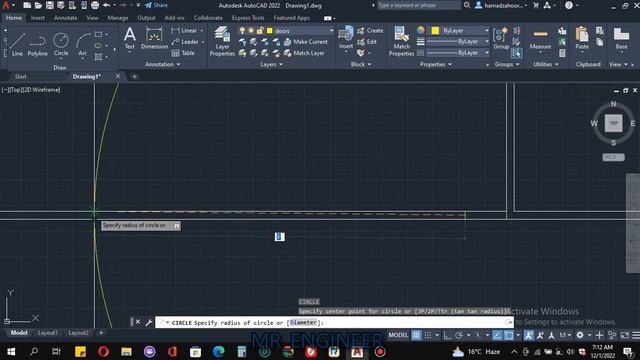This screenshot has height=360, width=640.
Task: Click the Paste clipboard tool
Action: pos(582,38)
